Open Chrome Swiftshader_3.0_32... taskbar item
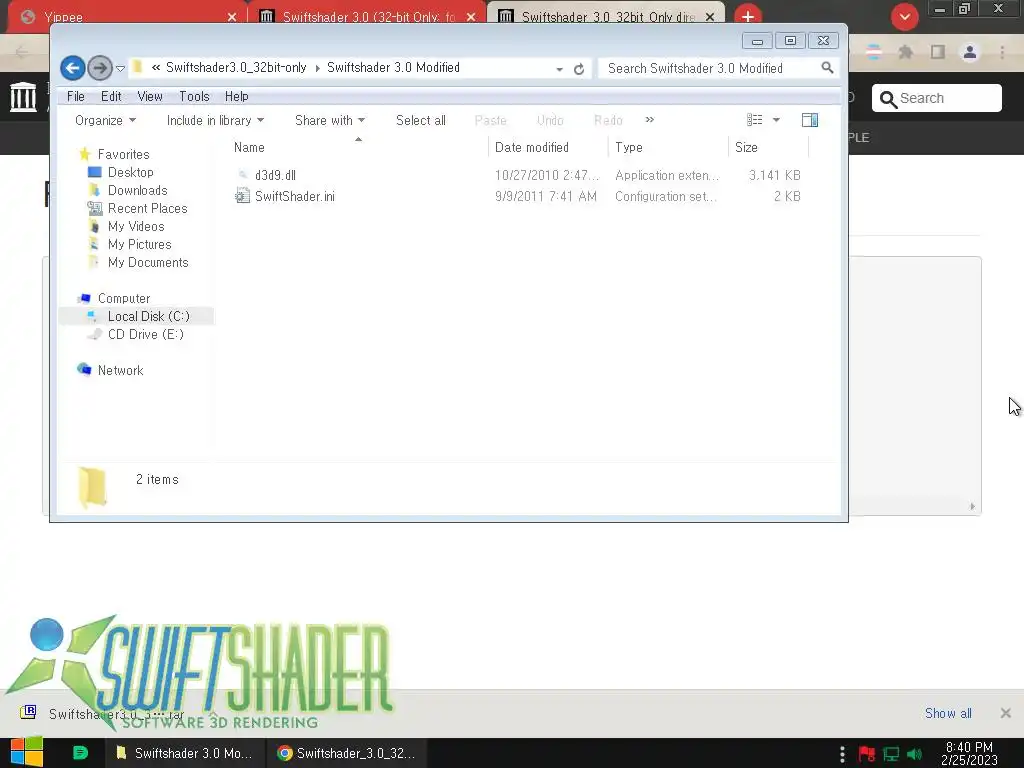Screen dimensions: 1024x768 (346, 753)
